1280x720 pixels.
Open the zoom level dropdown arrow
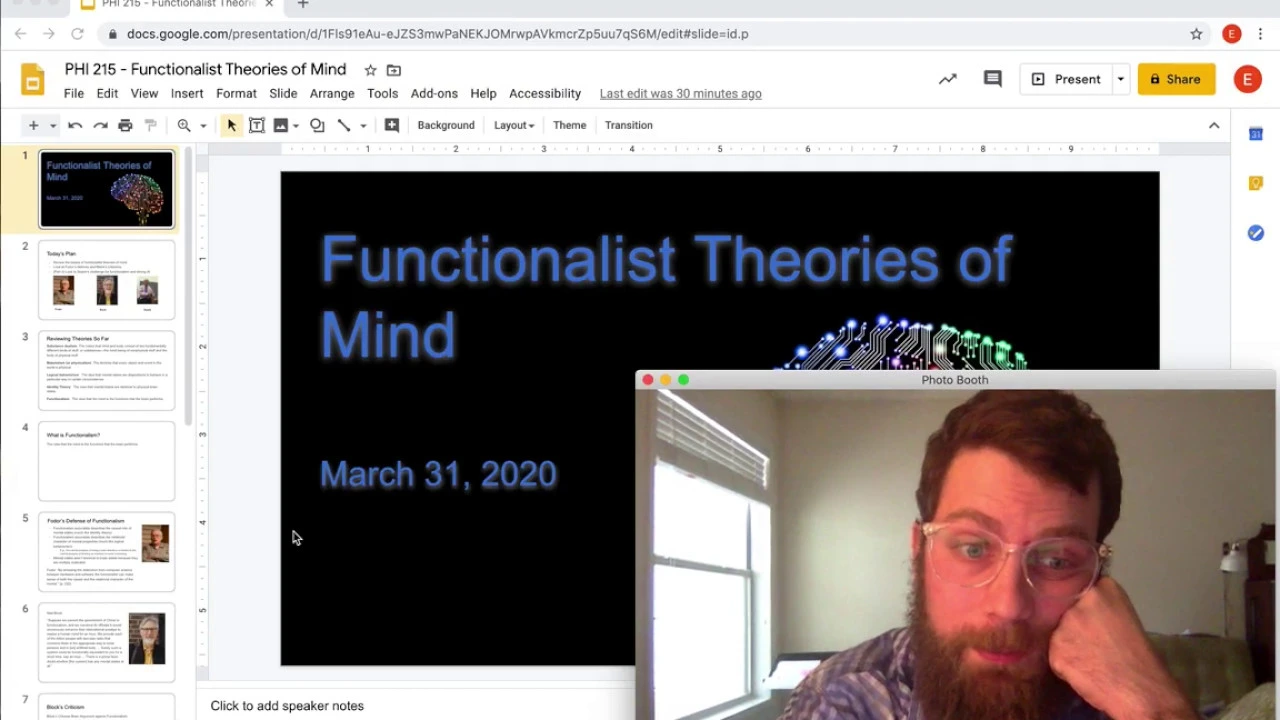coord(203,125)
